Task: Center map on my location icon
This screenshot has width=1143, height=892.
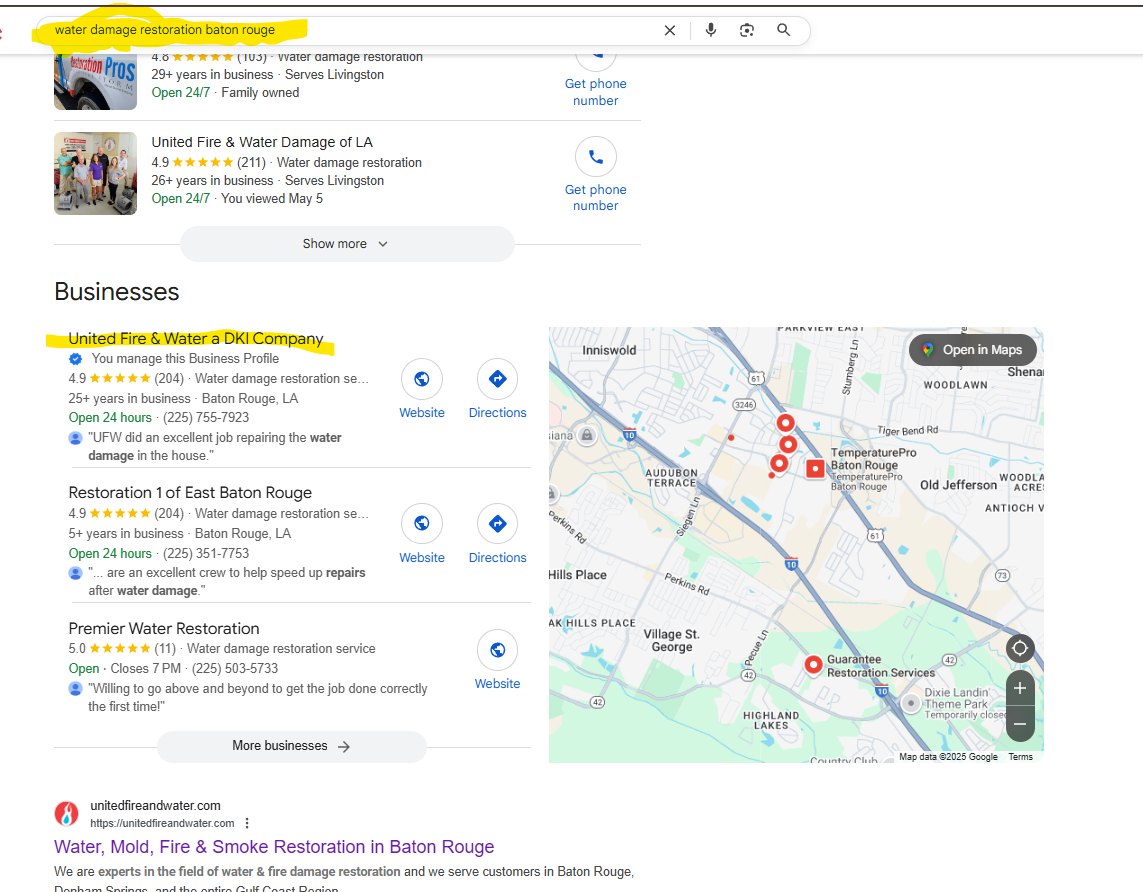Action: (1020, 648)
